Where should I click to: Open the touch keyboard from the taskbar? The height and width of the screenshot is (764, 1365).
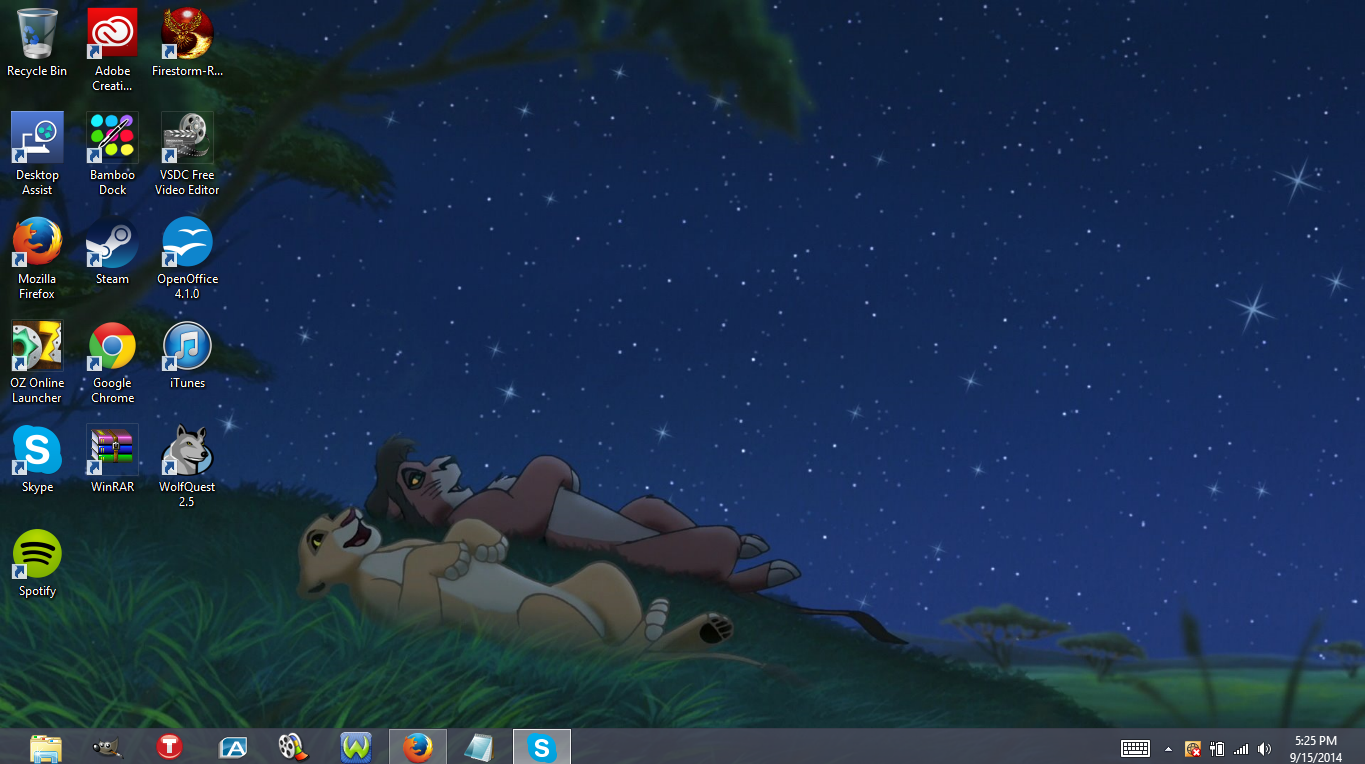click(1135, 748)
